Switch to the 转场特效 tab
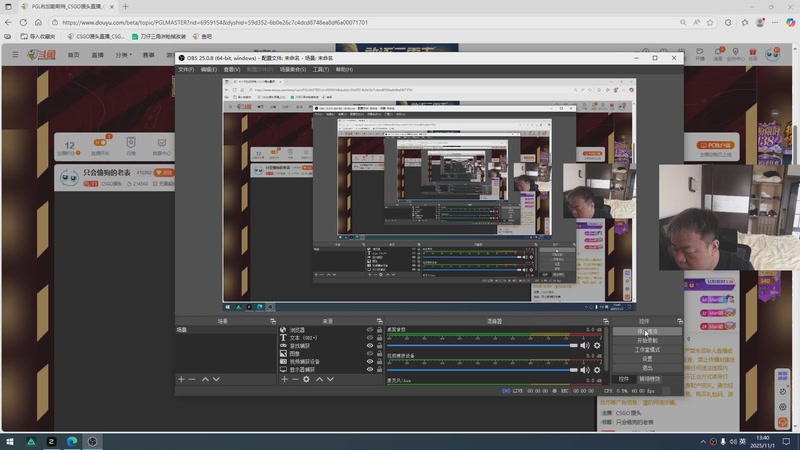The height and width of the screenshot is (450, 800). (x=649, y=379)
